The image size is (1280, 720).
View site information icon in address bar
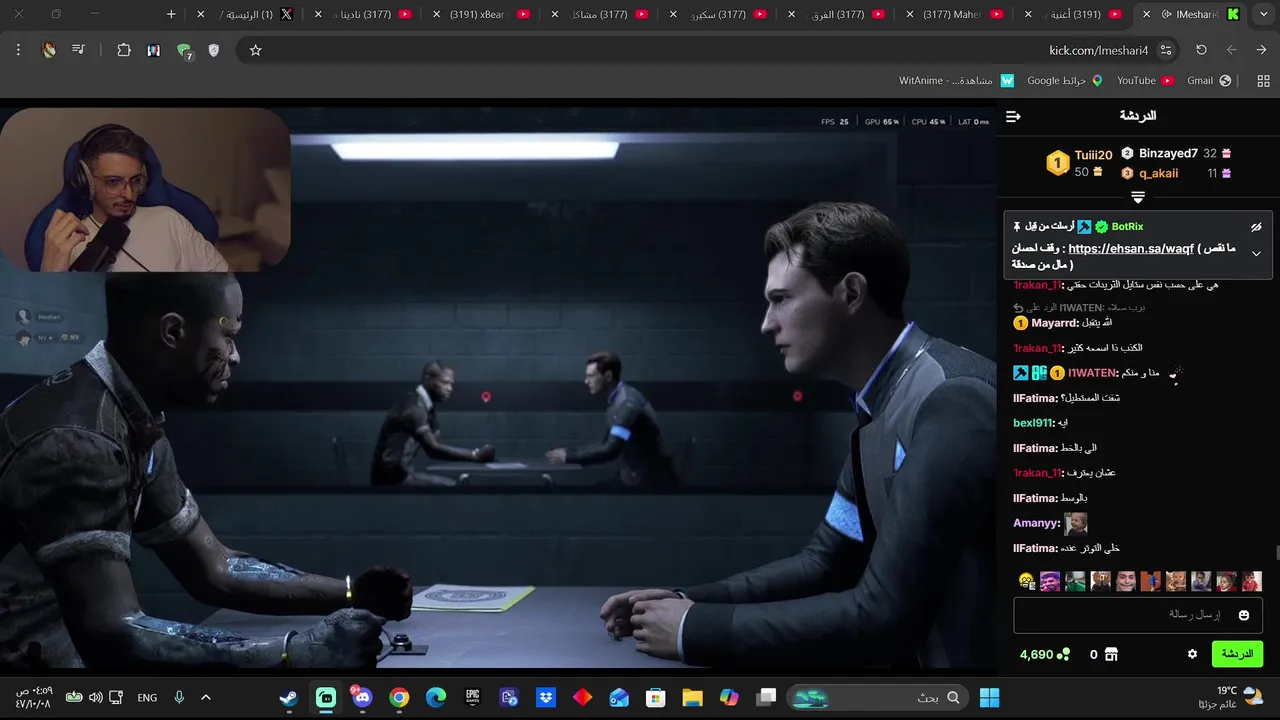[1166, 50]
